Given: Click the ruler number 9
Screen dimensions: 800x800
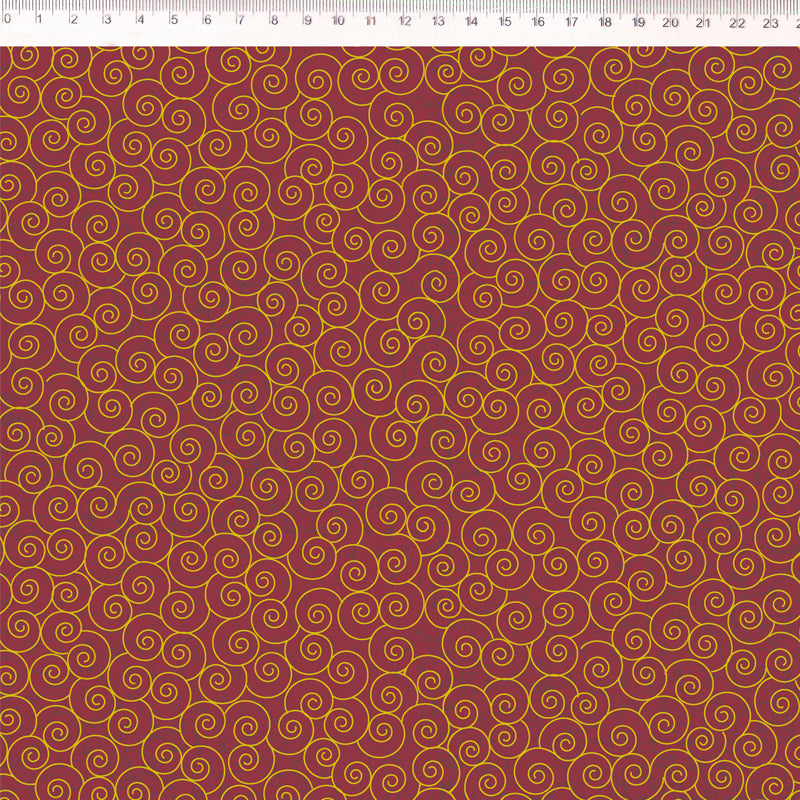Looking at the screenshot, I should (307, 20).
